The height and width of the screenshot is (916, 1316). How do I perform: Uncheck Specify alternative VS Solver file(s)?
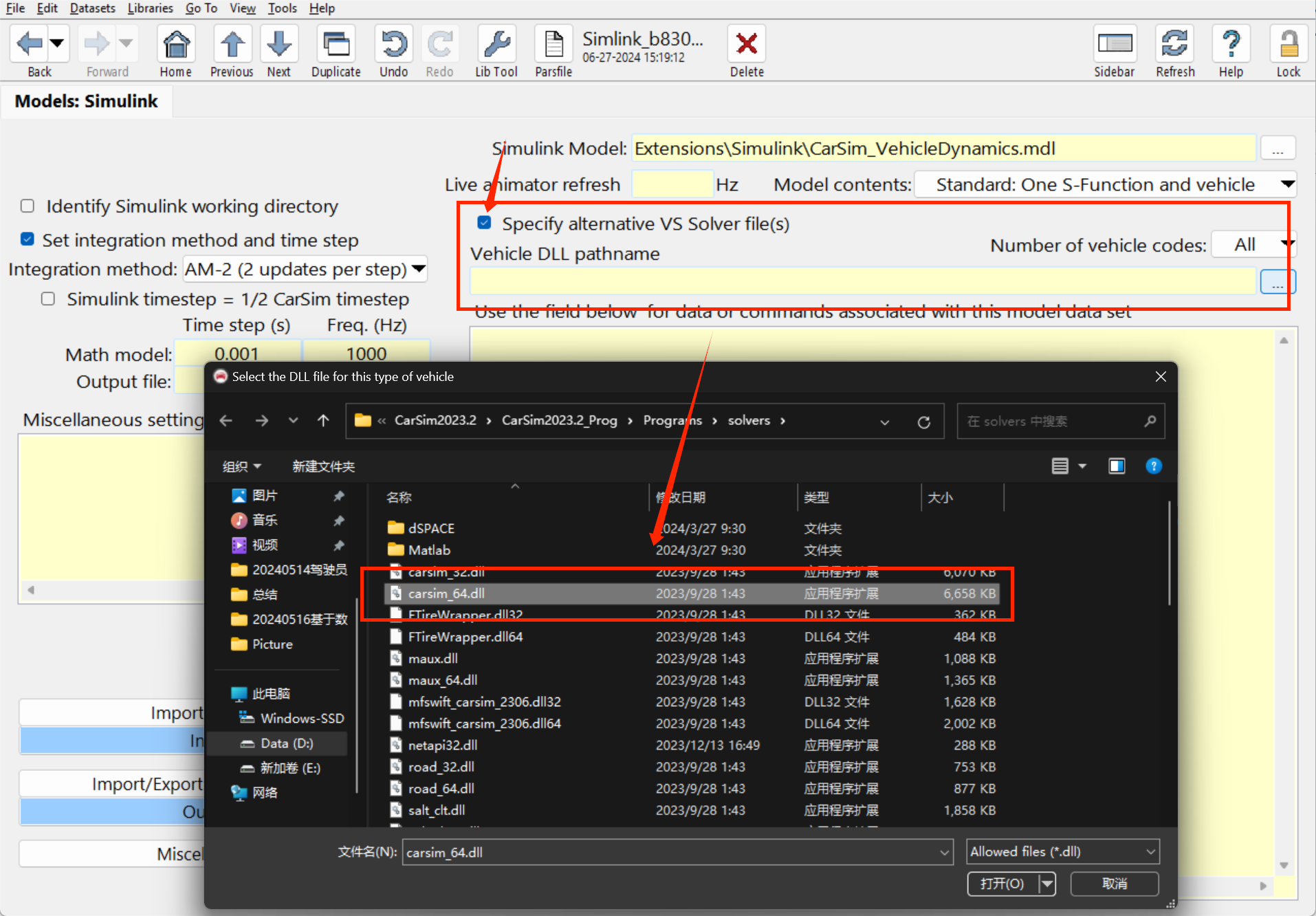pyautogui.click(x=484, y=223)
